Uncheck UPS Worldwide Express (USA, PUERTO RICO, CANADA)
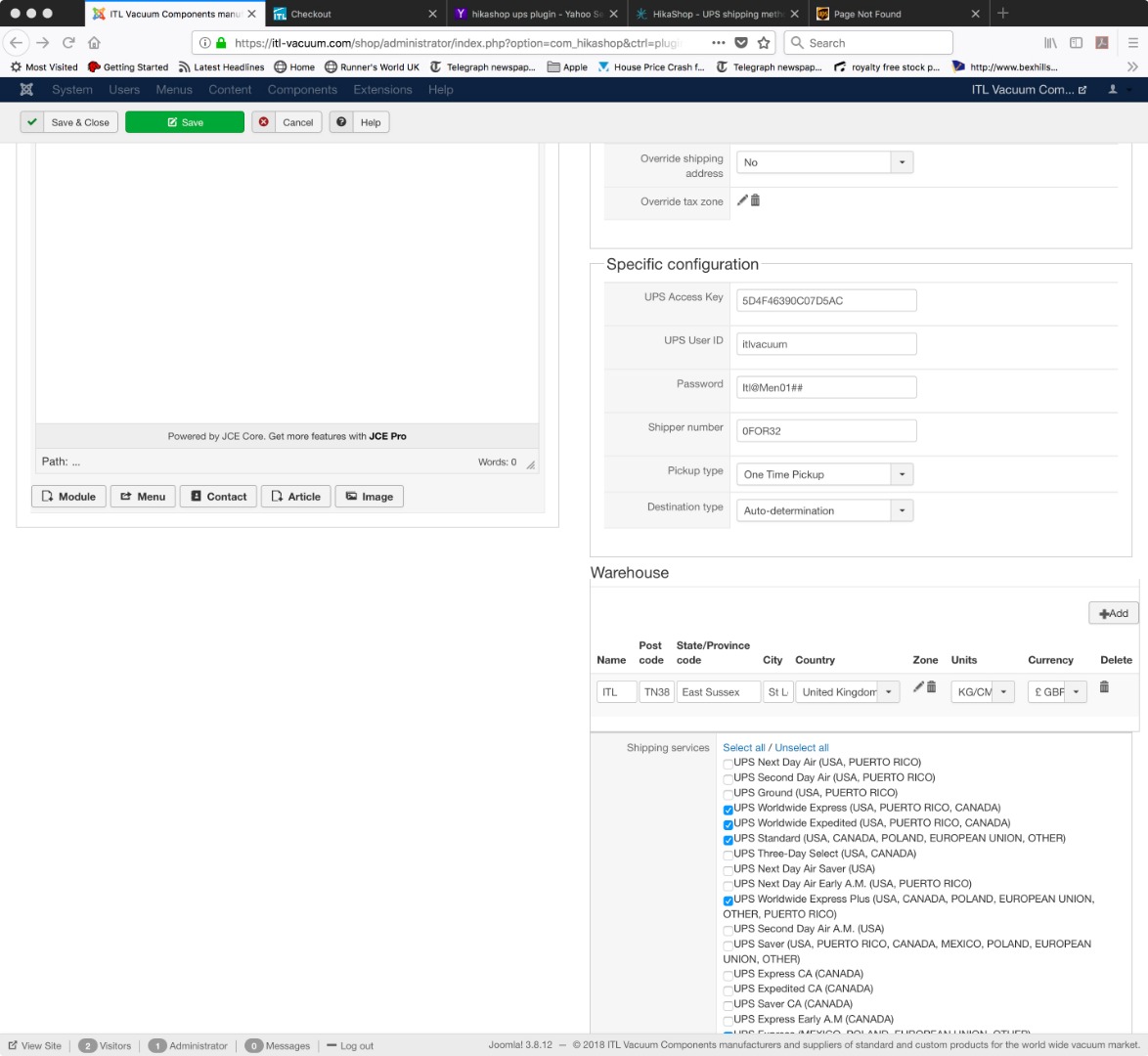 tap(728, 810)
